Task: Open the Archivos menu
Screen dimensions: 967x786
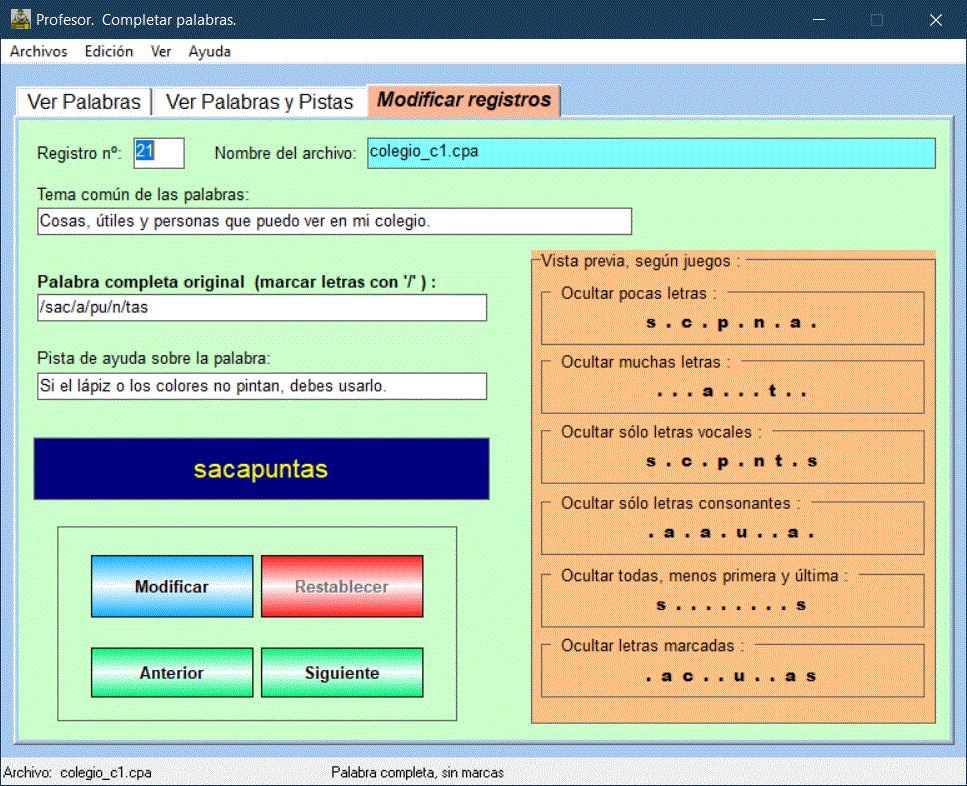Action: (39, 51)
